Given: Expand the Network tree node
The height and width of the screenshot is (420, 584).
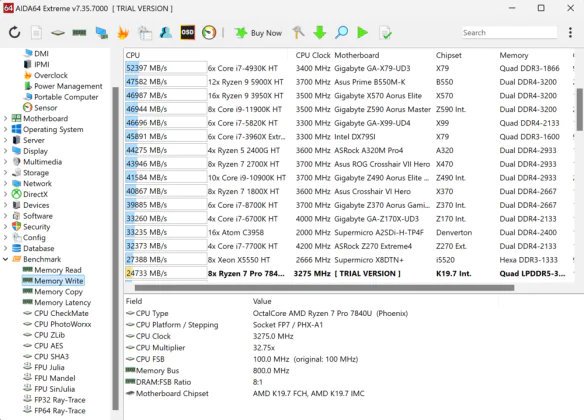Looking at the screenshot, I should [x=5, y=183].
